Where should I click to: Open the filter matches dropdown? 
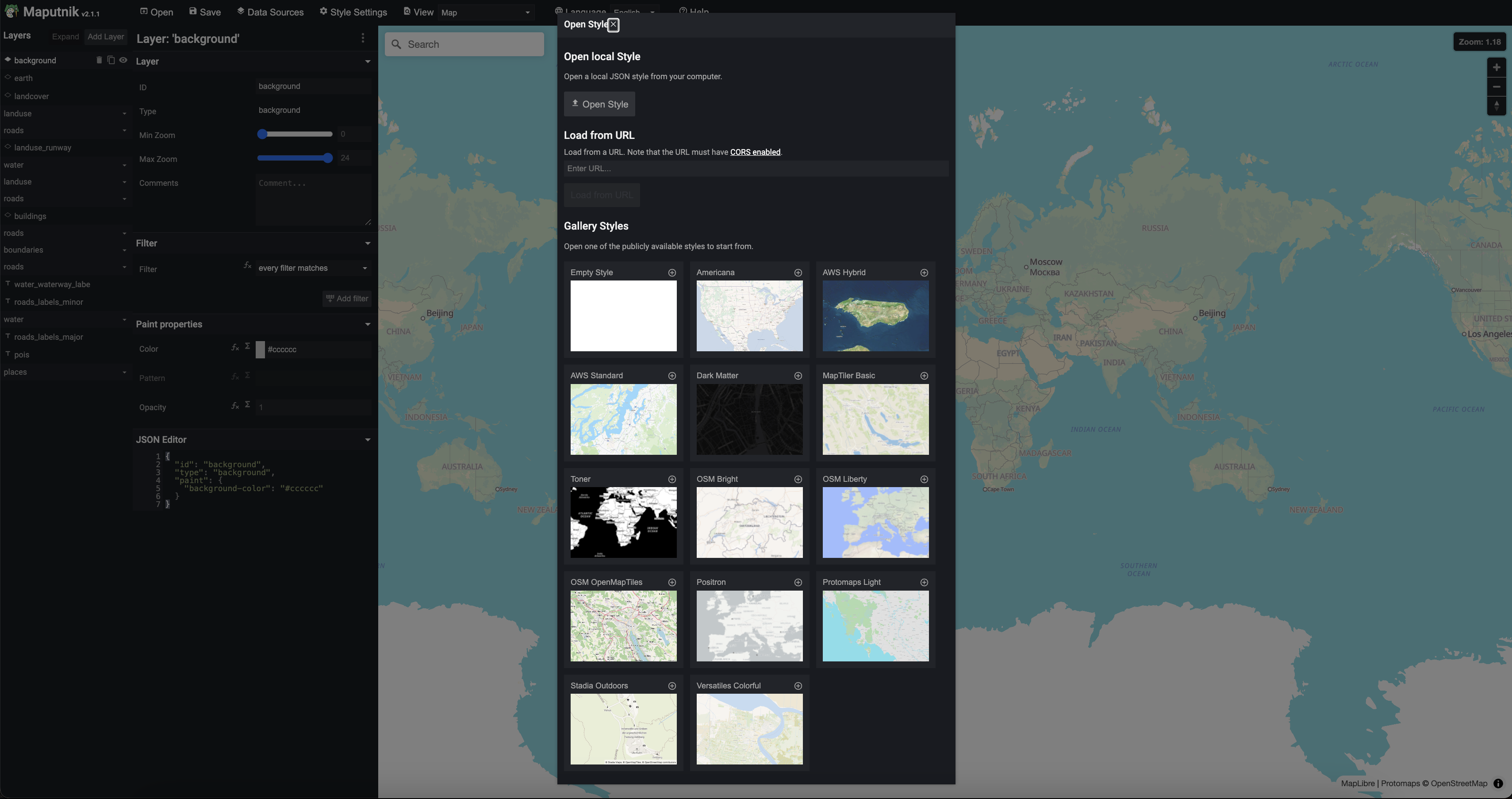[313, 268]
